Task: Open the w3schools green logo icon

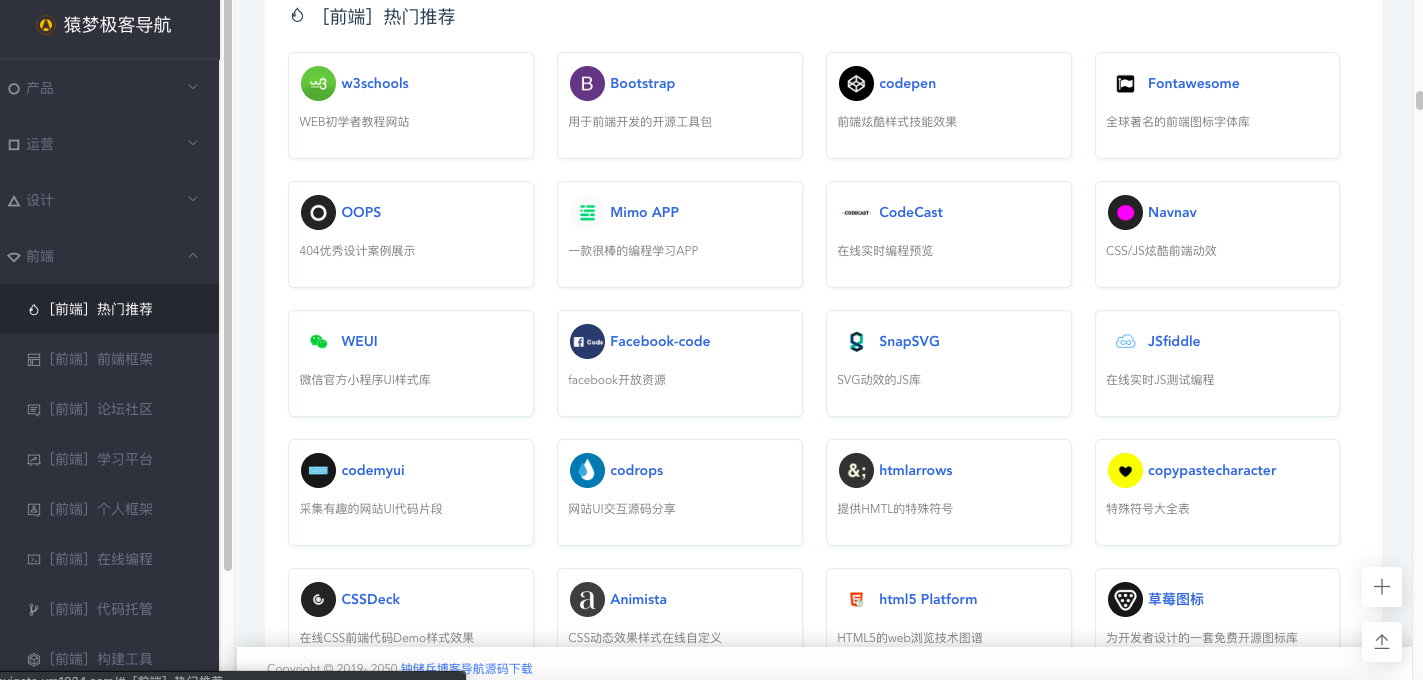Action: pos(318,84)
